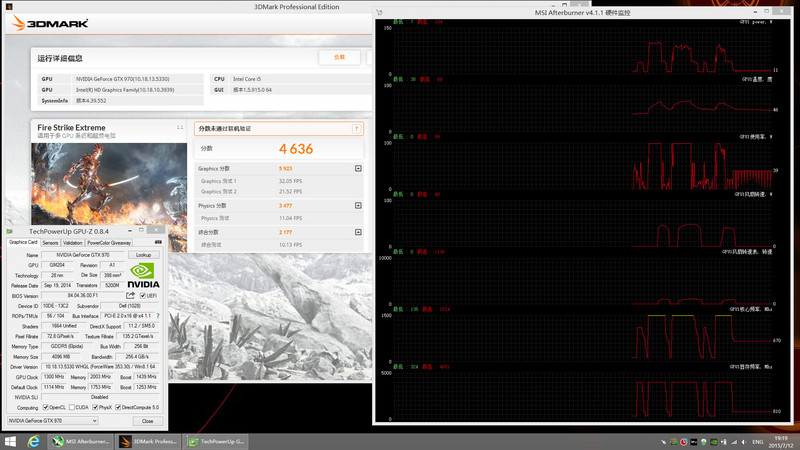800x450 pixels.
Task: Click the 3DMark logo in the header
Action: tap(49, 23)
